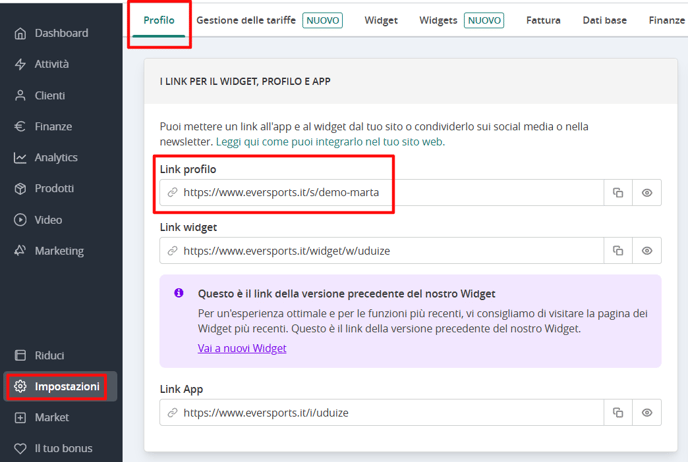Click chain icon in Link widget field
Viewport: 688px width, 462px height.
(172, 251)
